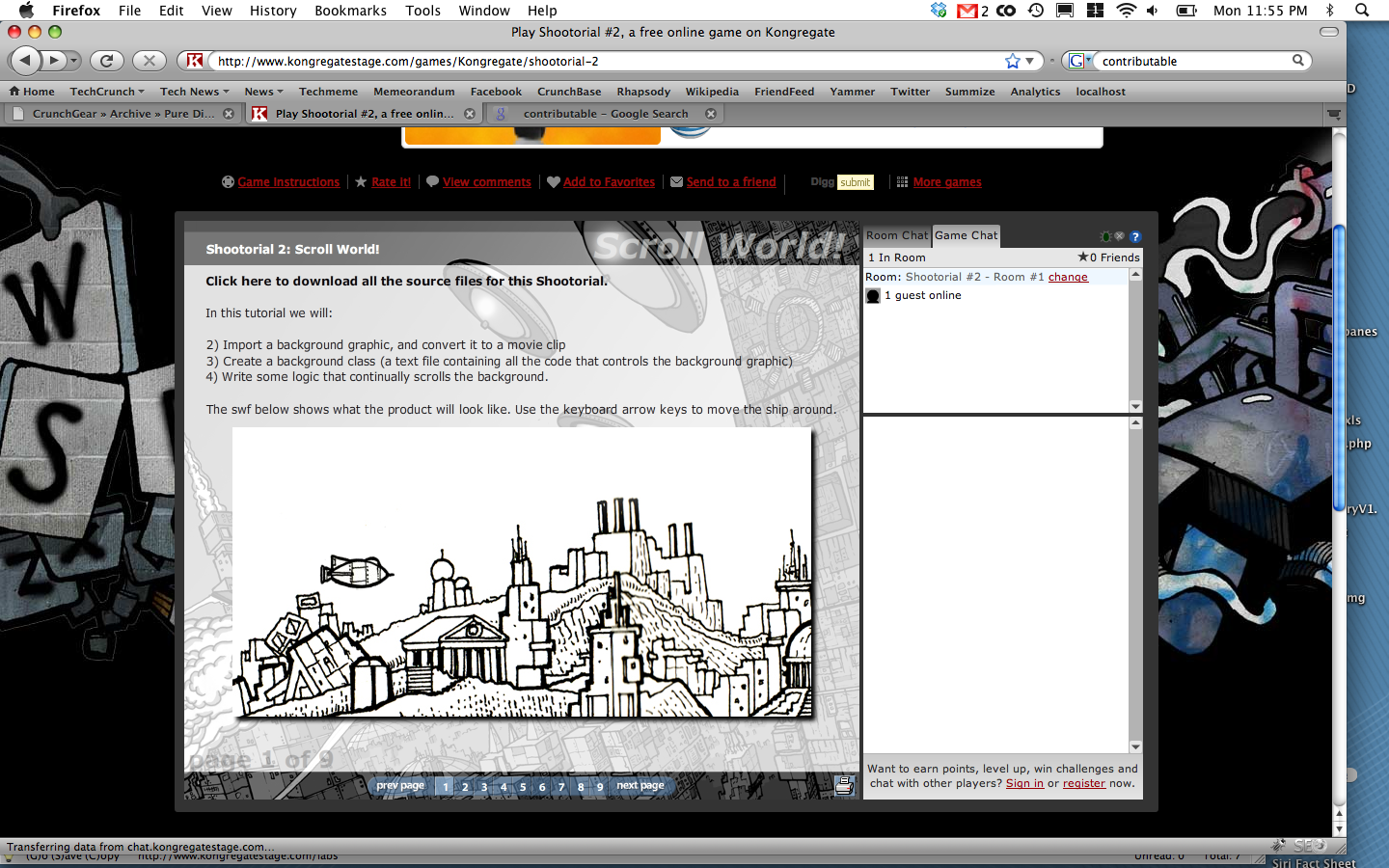
Task: Open the address bar URL history dropdown
Action: 1030,61
